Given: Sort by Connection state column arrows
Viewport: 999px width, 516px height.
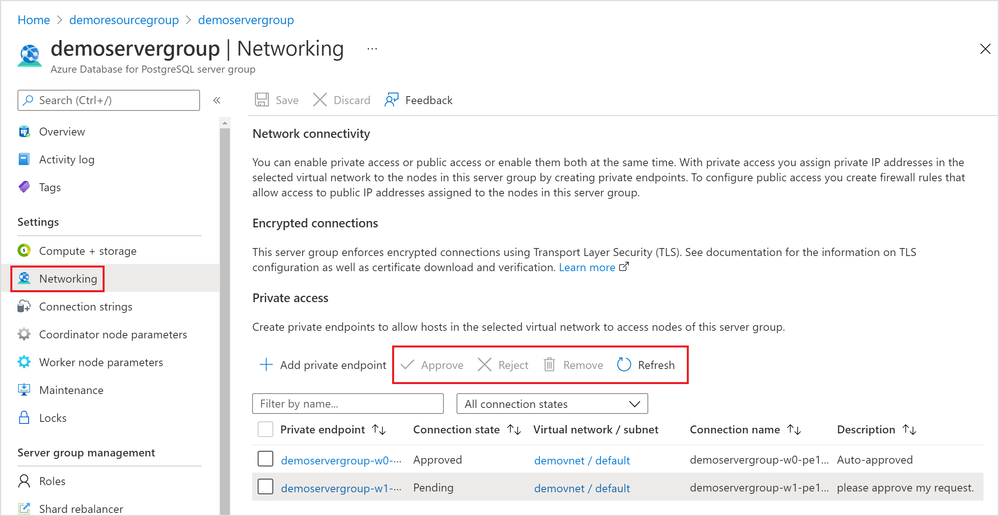Looking at the screenshot, I should click(x=514, y=430).
